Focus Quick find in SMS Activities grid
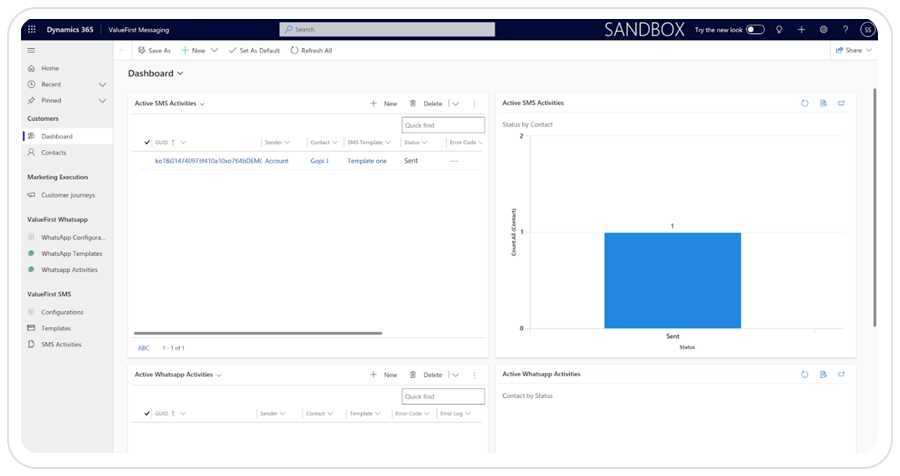This screenshot has height=476, width=900. pos(443,125)
